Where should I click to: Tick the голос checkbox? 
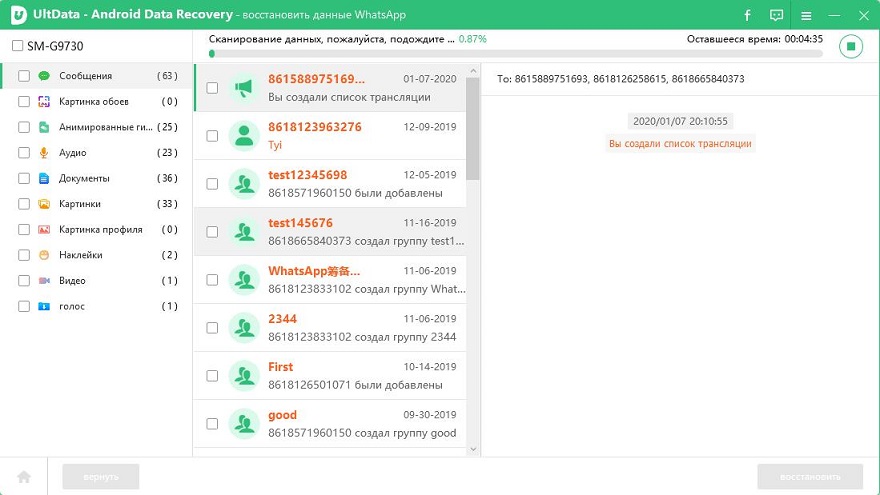(24, 306)
